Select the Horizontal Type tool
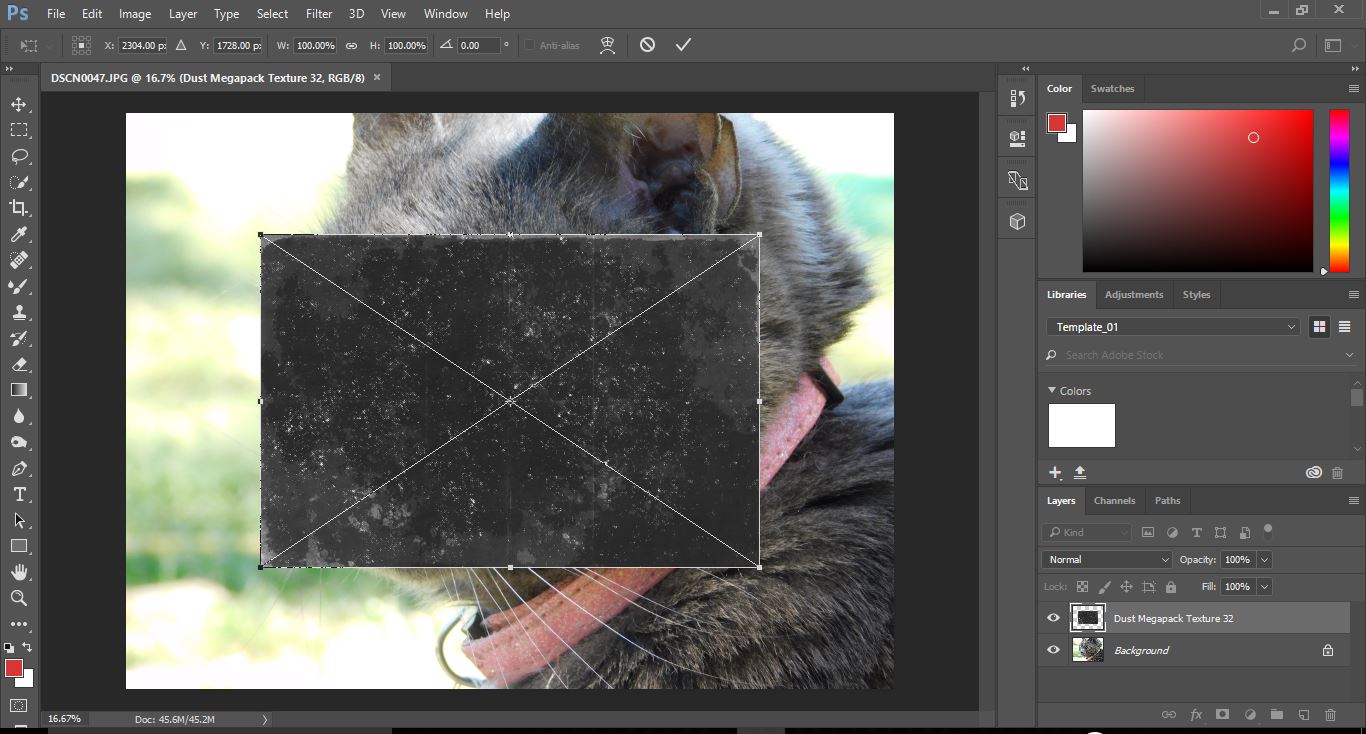 20,494
